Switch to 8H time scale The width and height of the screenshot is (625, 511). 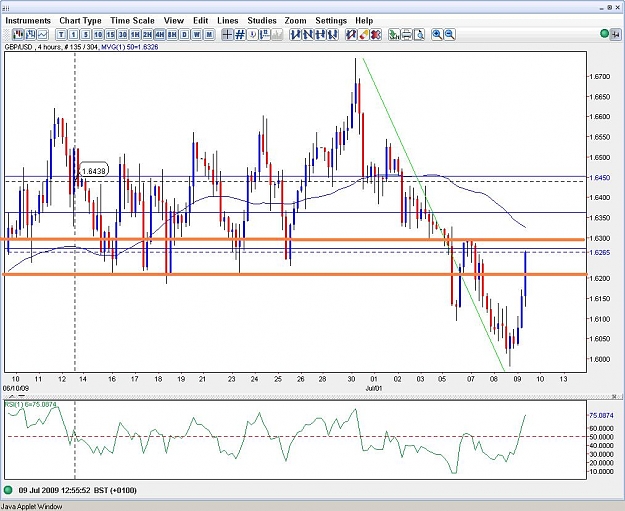click(172, 35)
